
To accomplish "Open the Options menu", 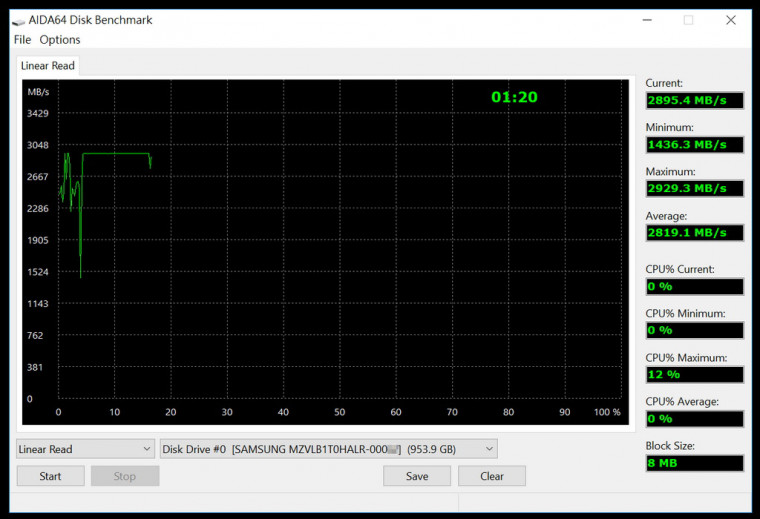I will [x=60, y=40].
